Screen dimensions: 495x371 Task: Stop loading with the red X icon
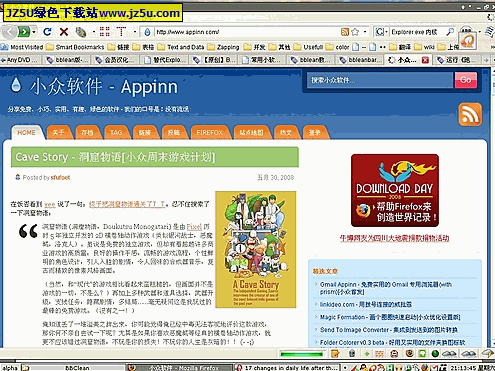click(x=64, y=32)
